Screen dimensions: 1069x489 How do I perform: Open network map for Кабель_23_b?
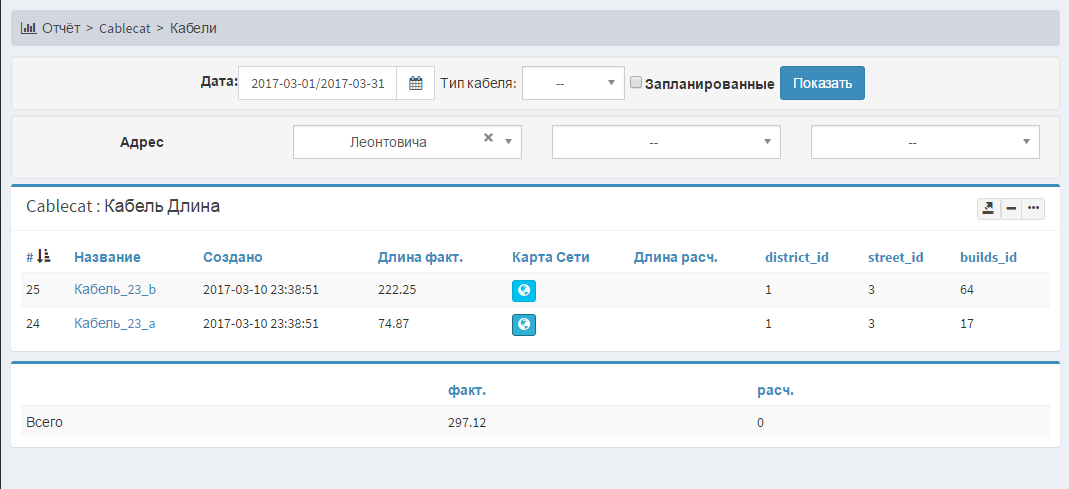click(523, 290)
